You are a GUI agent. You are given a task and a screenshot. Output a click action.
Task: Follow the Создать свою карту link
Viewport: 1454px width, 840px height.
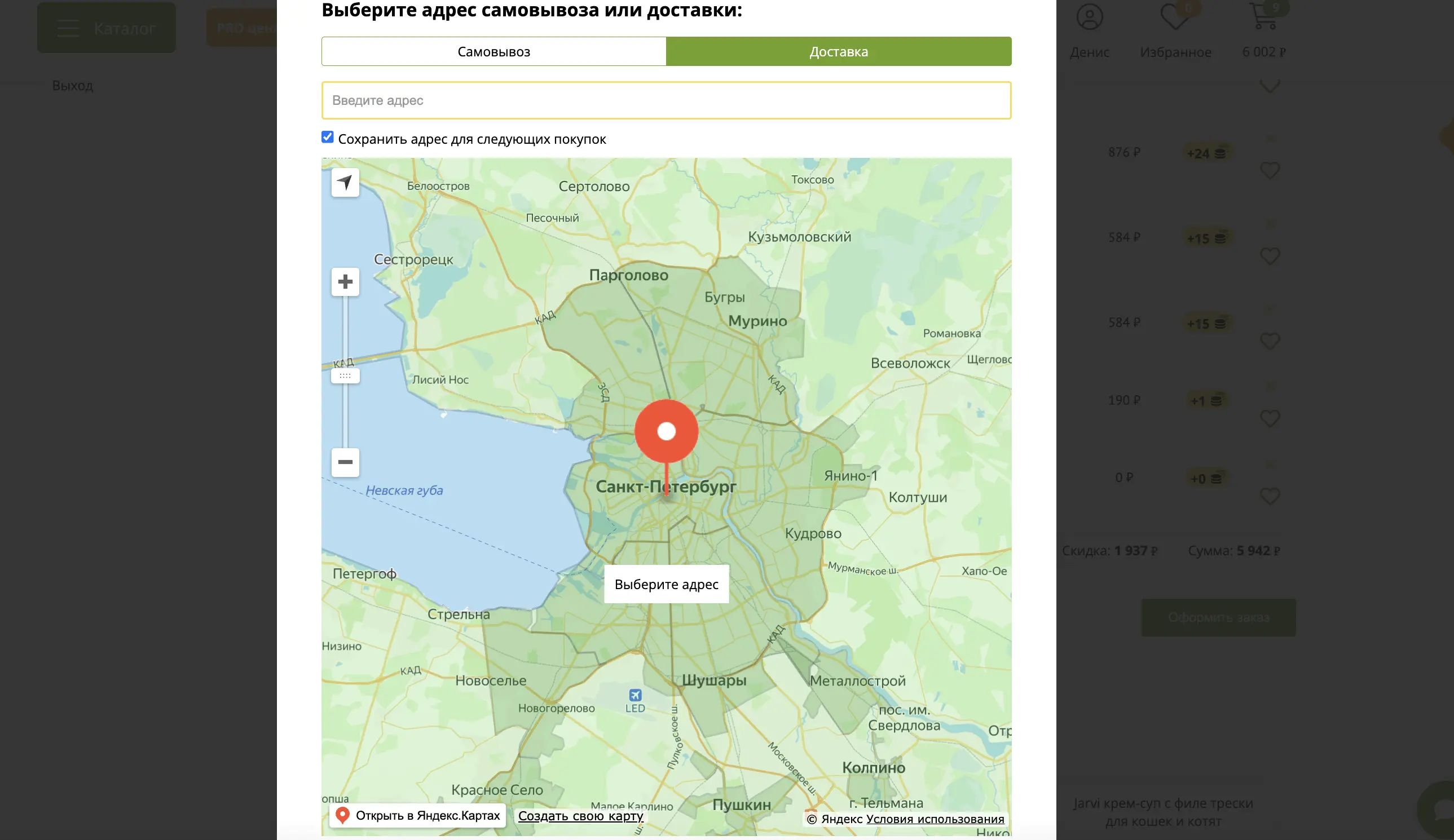click(580, 816)
